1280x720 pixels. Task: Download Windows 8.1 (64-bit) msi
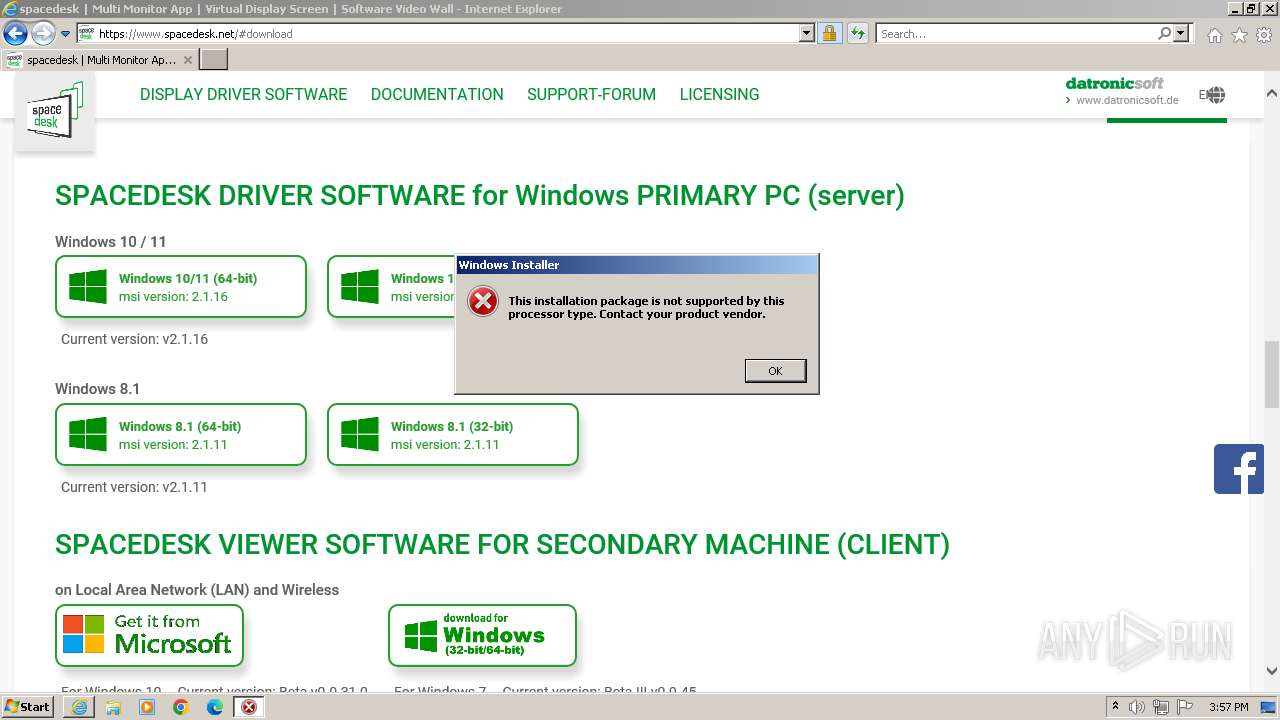click(181, 435)
